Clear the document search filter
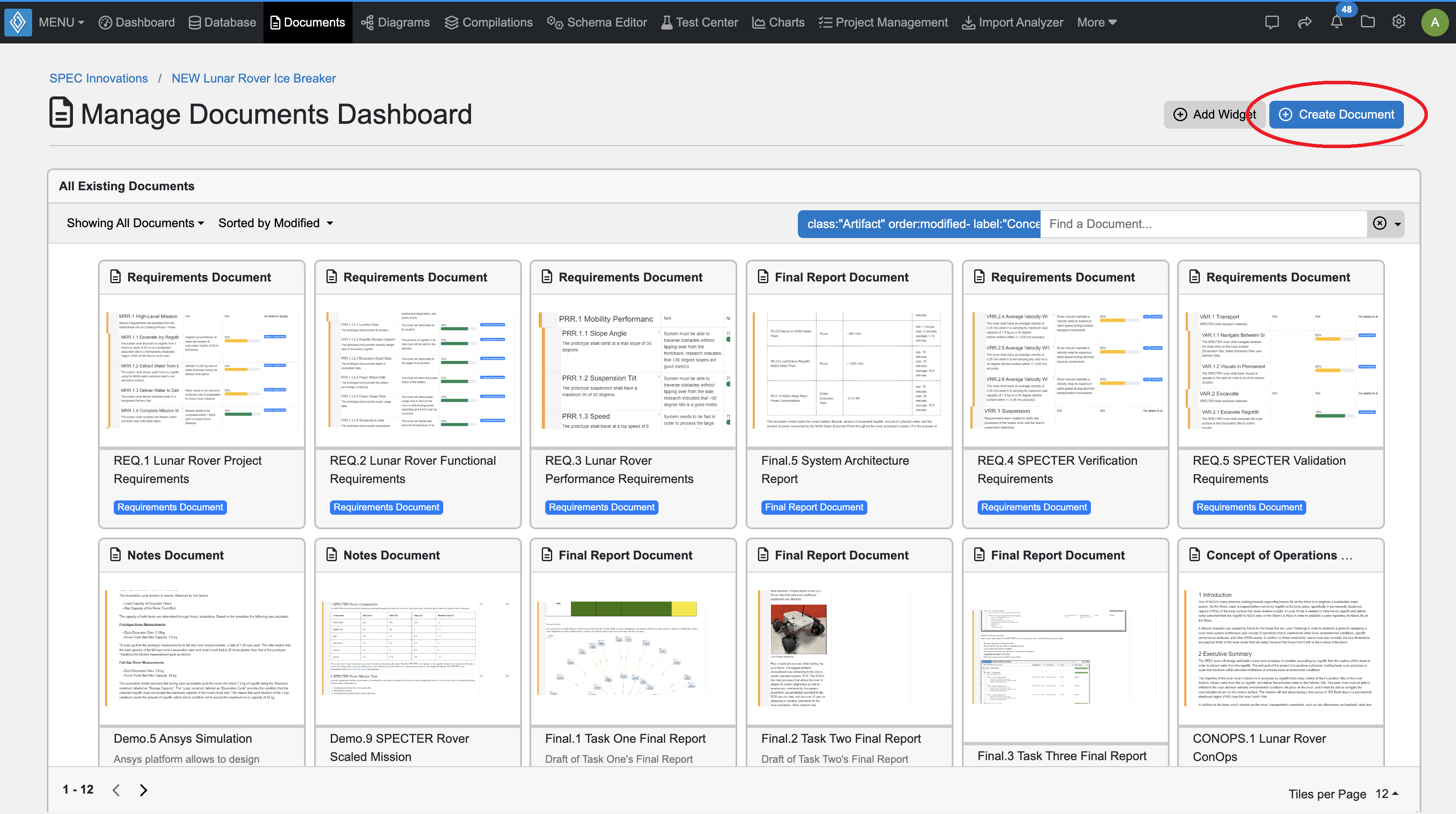 pyautogui.click(x=1380, y=223)
